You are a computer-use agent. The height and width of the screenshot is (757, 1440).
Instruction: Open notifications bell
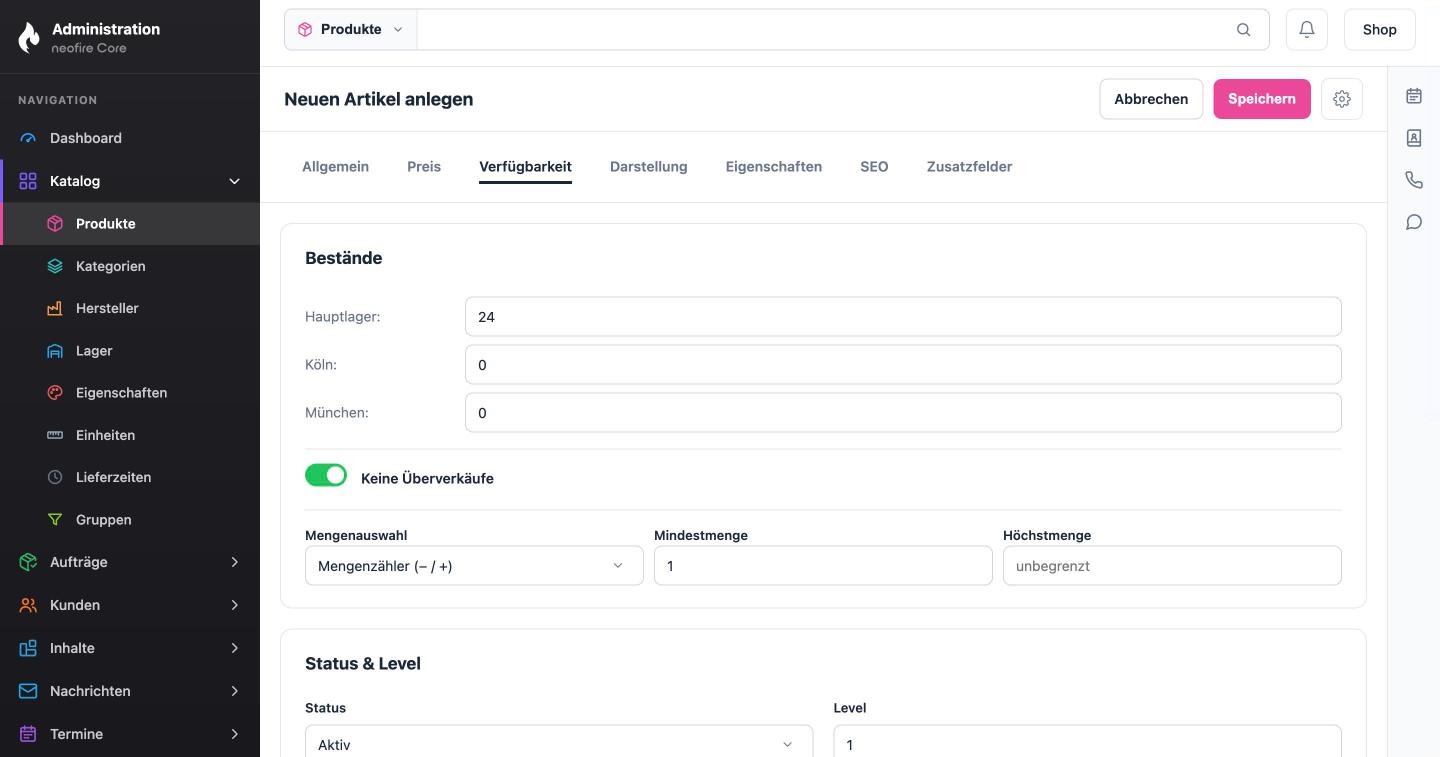point(1307,30)
